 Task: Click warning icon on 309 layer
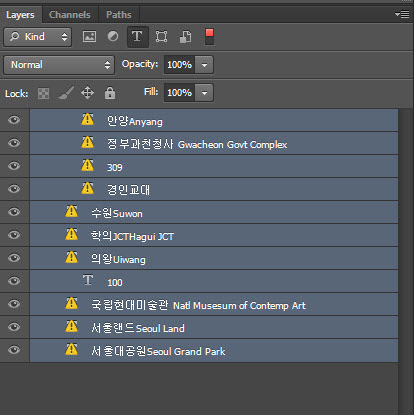tap(88, 166)
